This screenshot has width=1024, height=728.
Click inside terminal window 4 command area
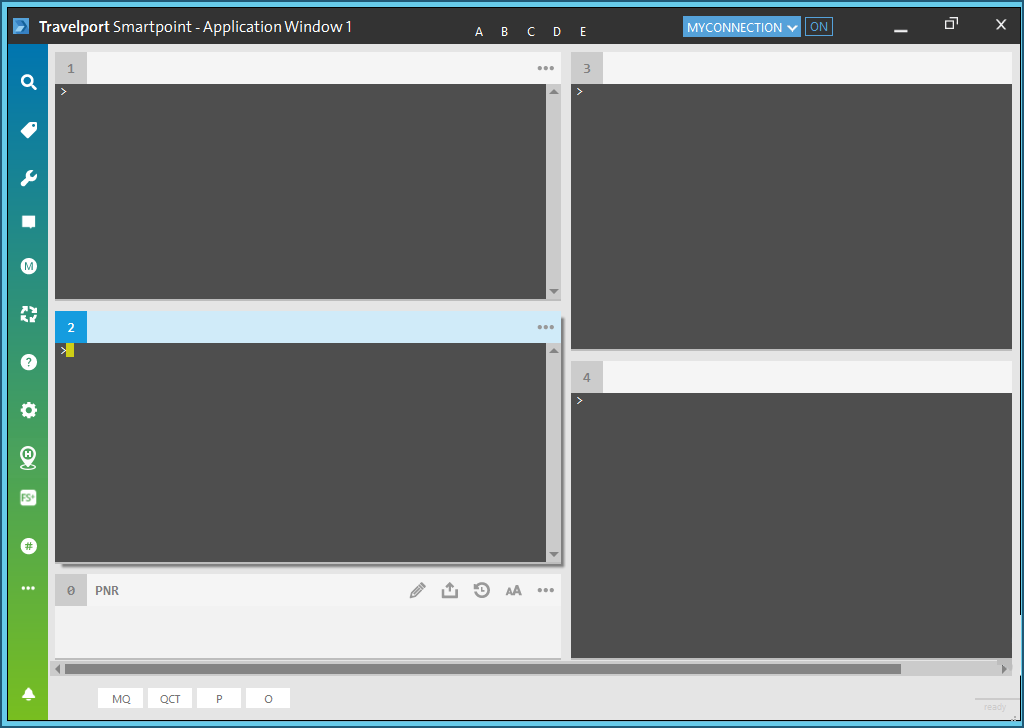click(x=790, y=520)
